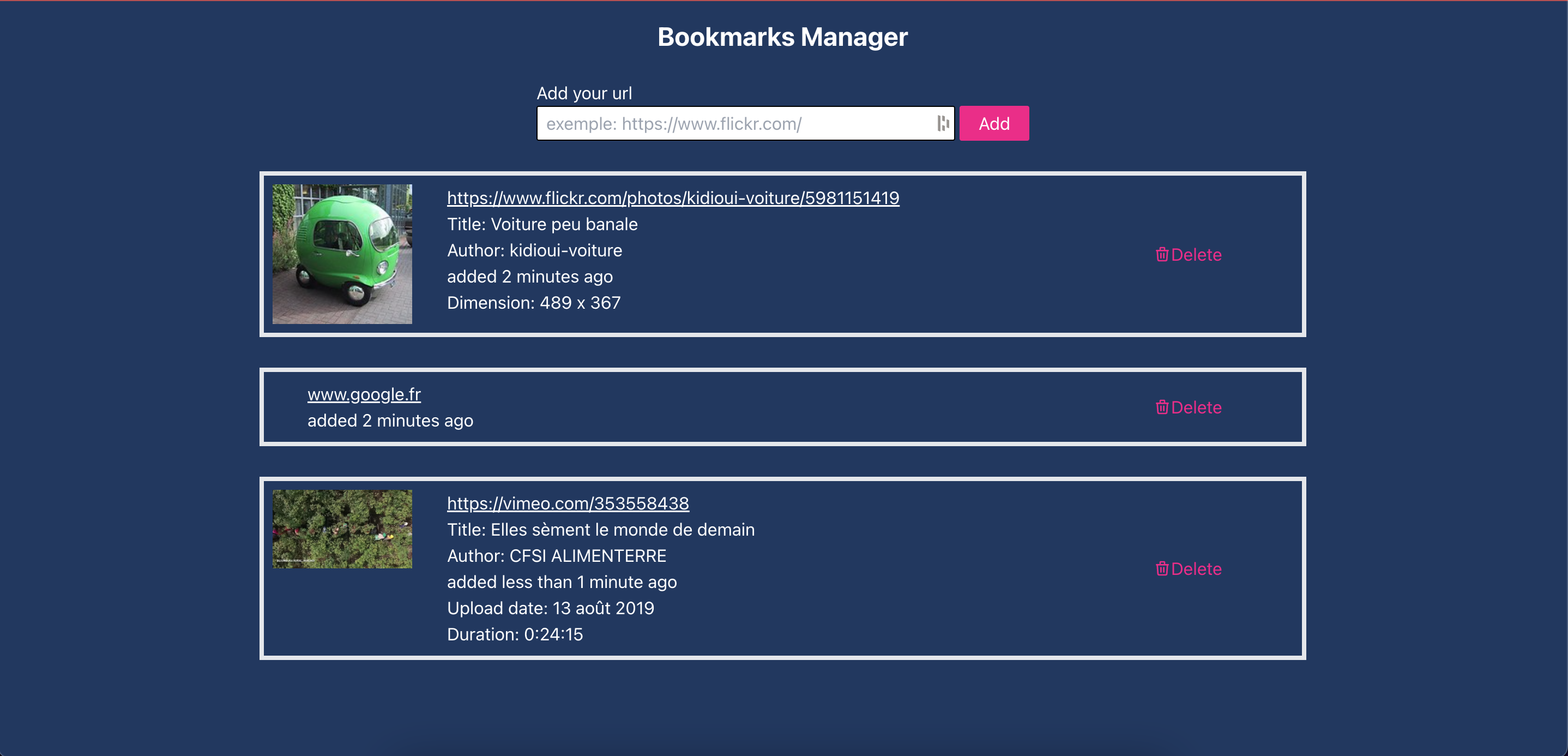Click the 'Bookmarks Manager' page heading
The width and height of the screenshot is (1568, 756).
[x=782, y=37]
